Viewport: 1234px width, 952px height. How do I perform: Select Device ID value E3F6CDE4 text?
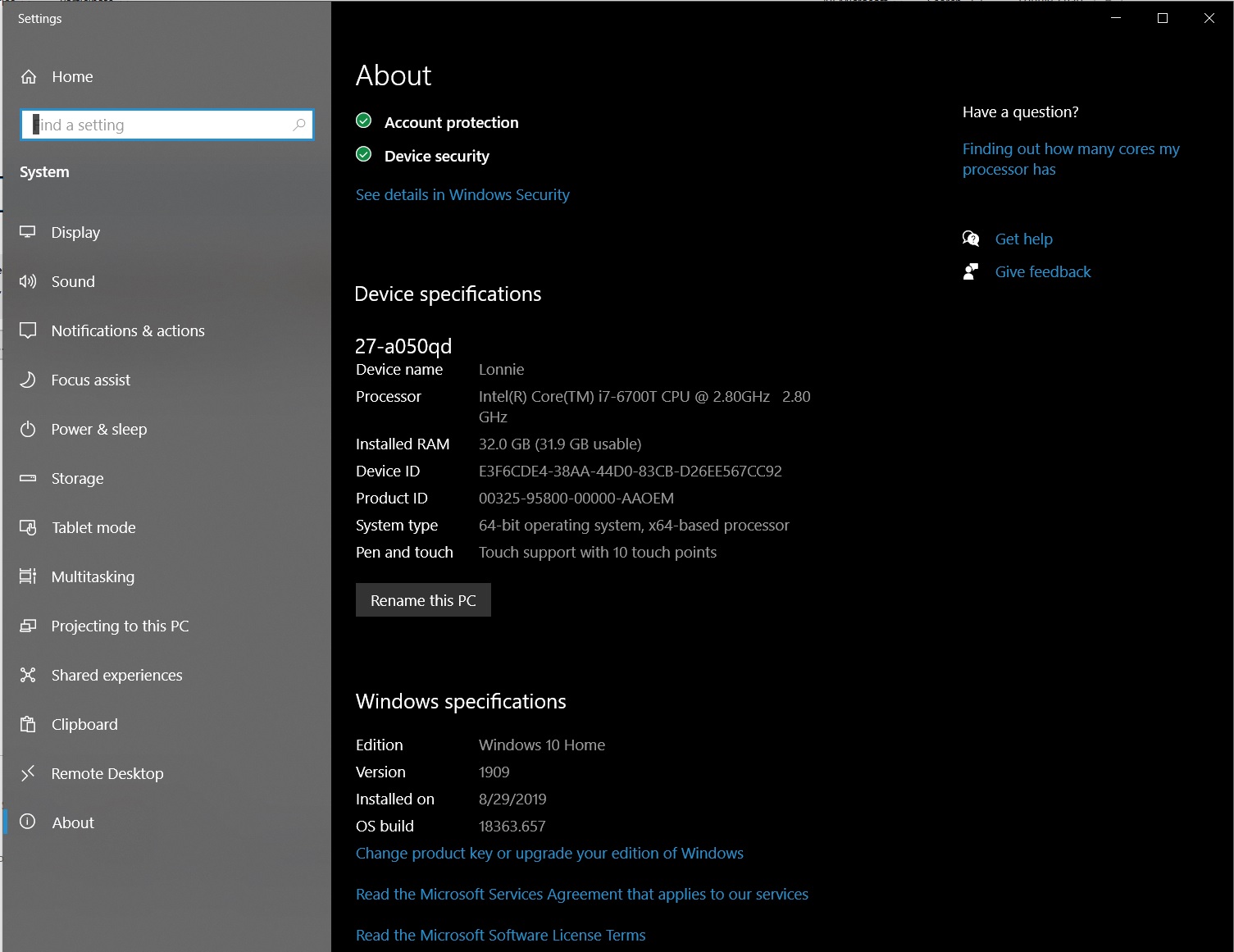tap(630, 471)
